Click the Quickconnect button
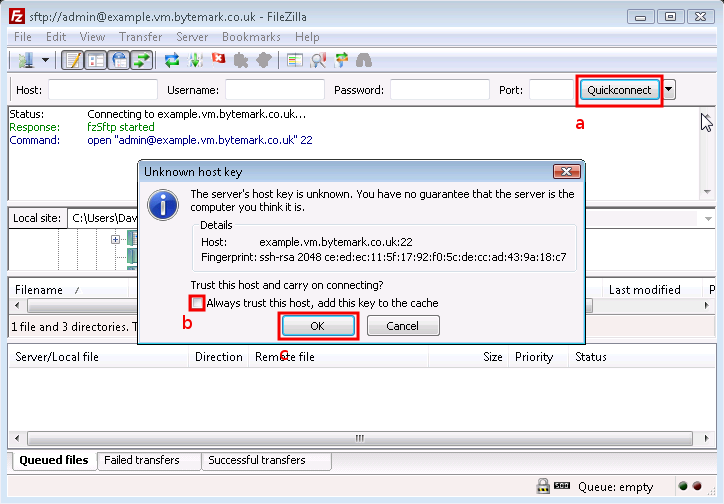 coord(619,90)
